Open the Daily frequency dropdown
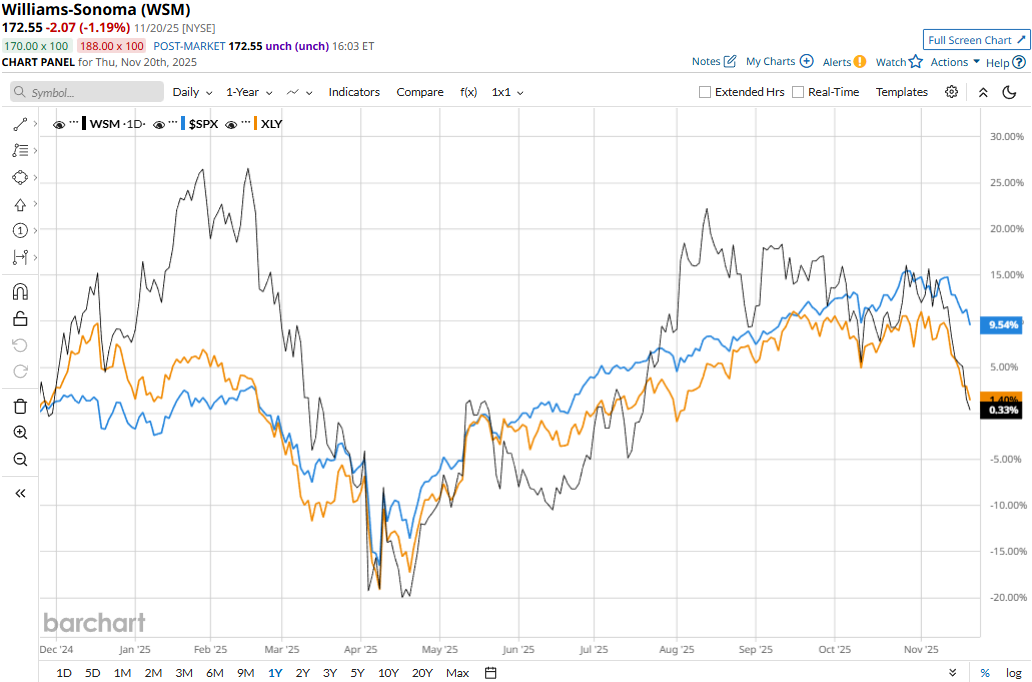1032x682 pixels. point(192,92)
